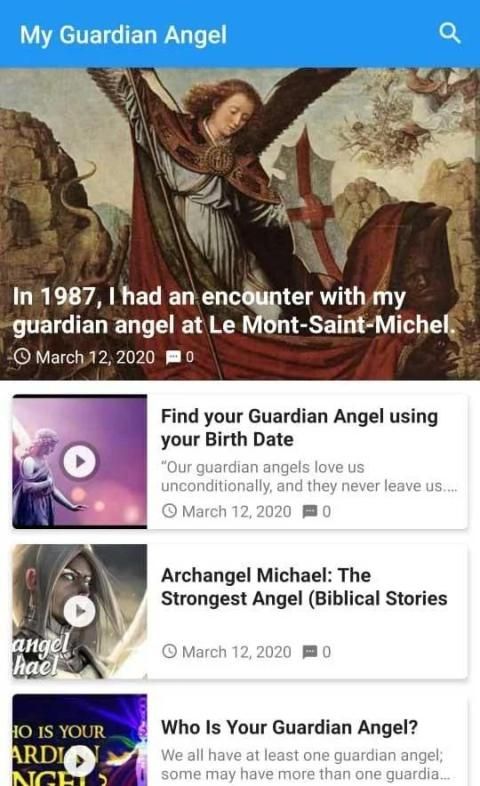Play the Who Is Your Guardian Angel video

(x=79, y=761)
